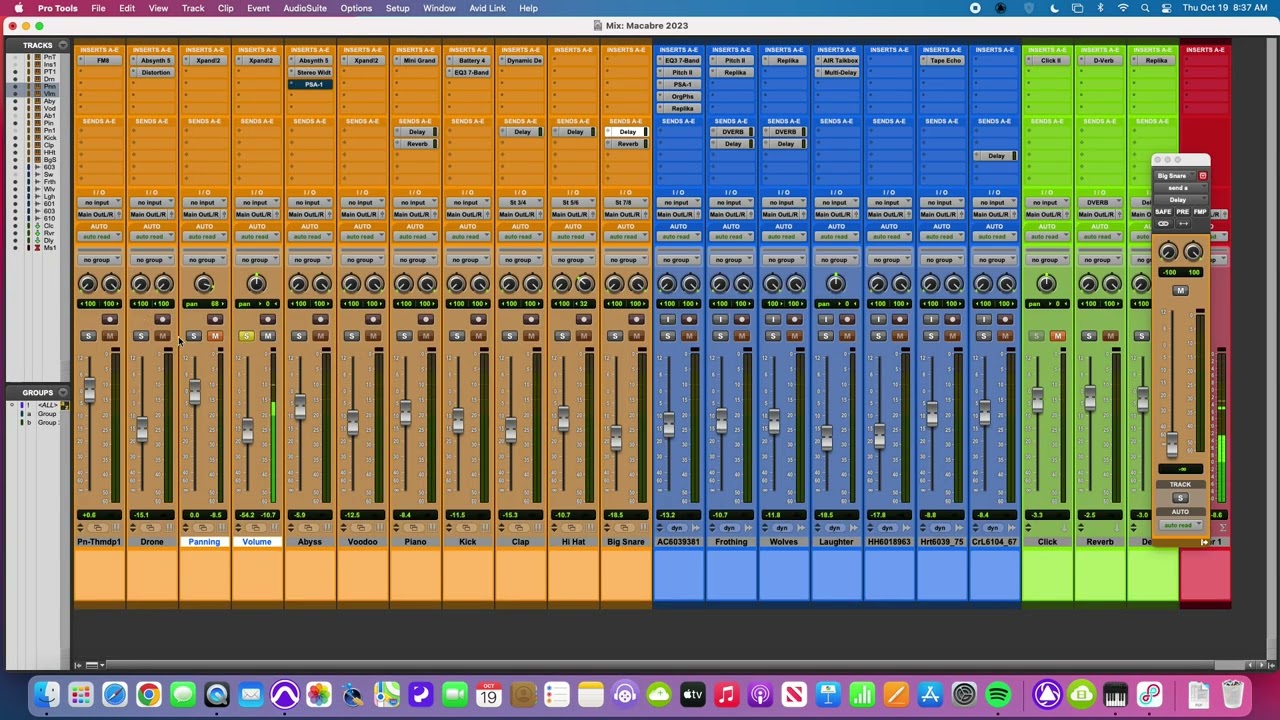Image resolution: width=1280 pixels, height=720 pixels.
Task: Click the inverse pan arrow icon in send window
Action: point(1183,224)
